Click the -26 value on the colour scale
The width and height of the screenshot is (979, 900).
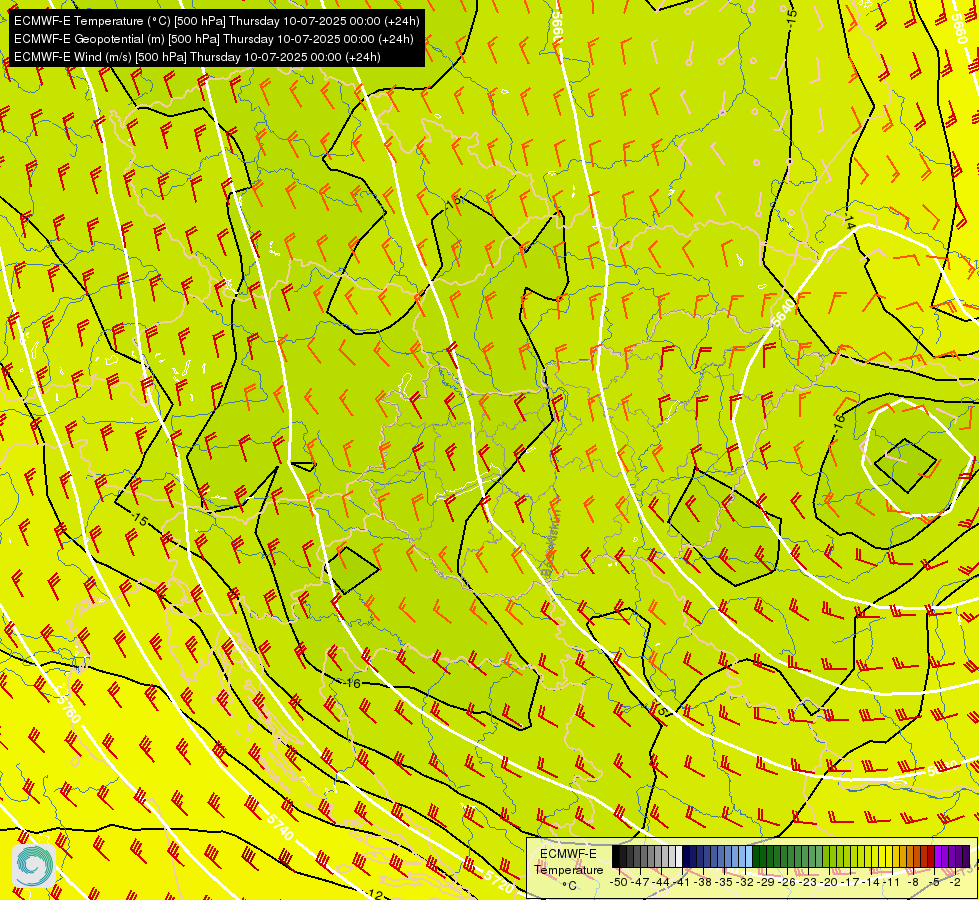(x=787, y=883)
